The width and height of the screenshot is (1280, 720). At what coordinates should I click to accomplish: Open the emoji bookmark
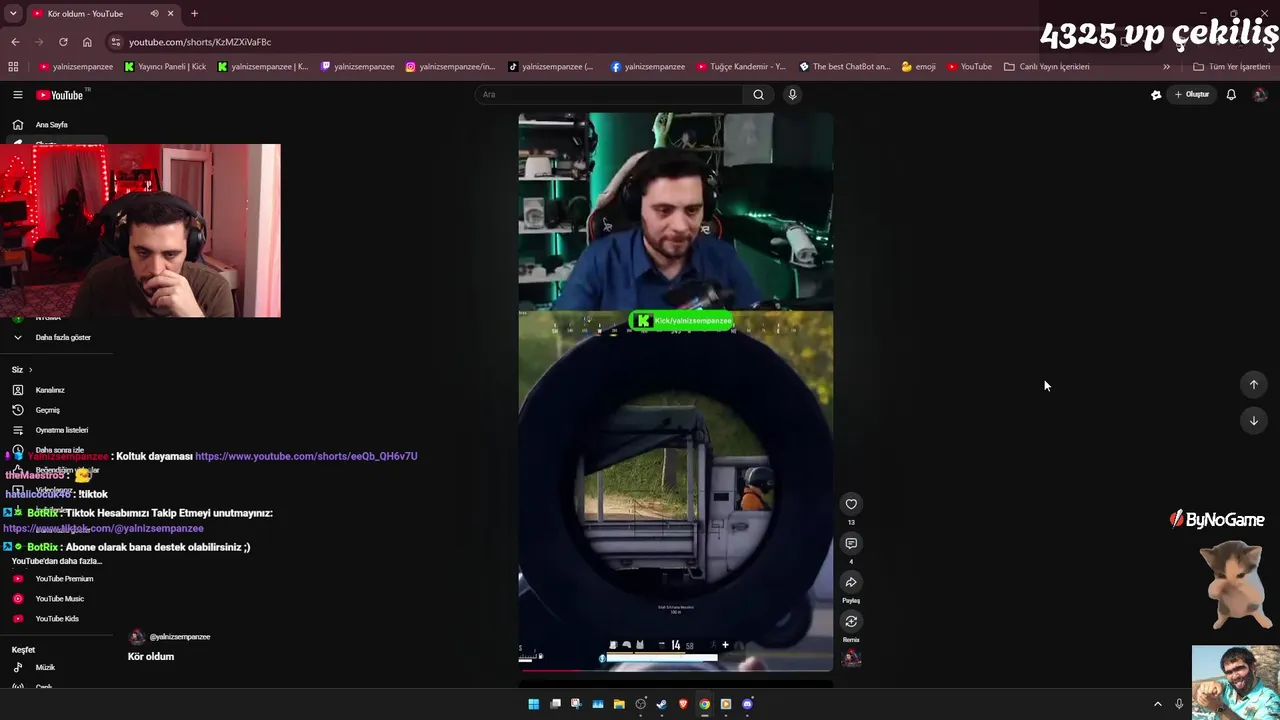point(919,67)
